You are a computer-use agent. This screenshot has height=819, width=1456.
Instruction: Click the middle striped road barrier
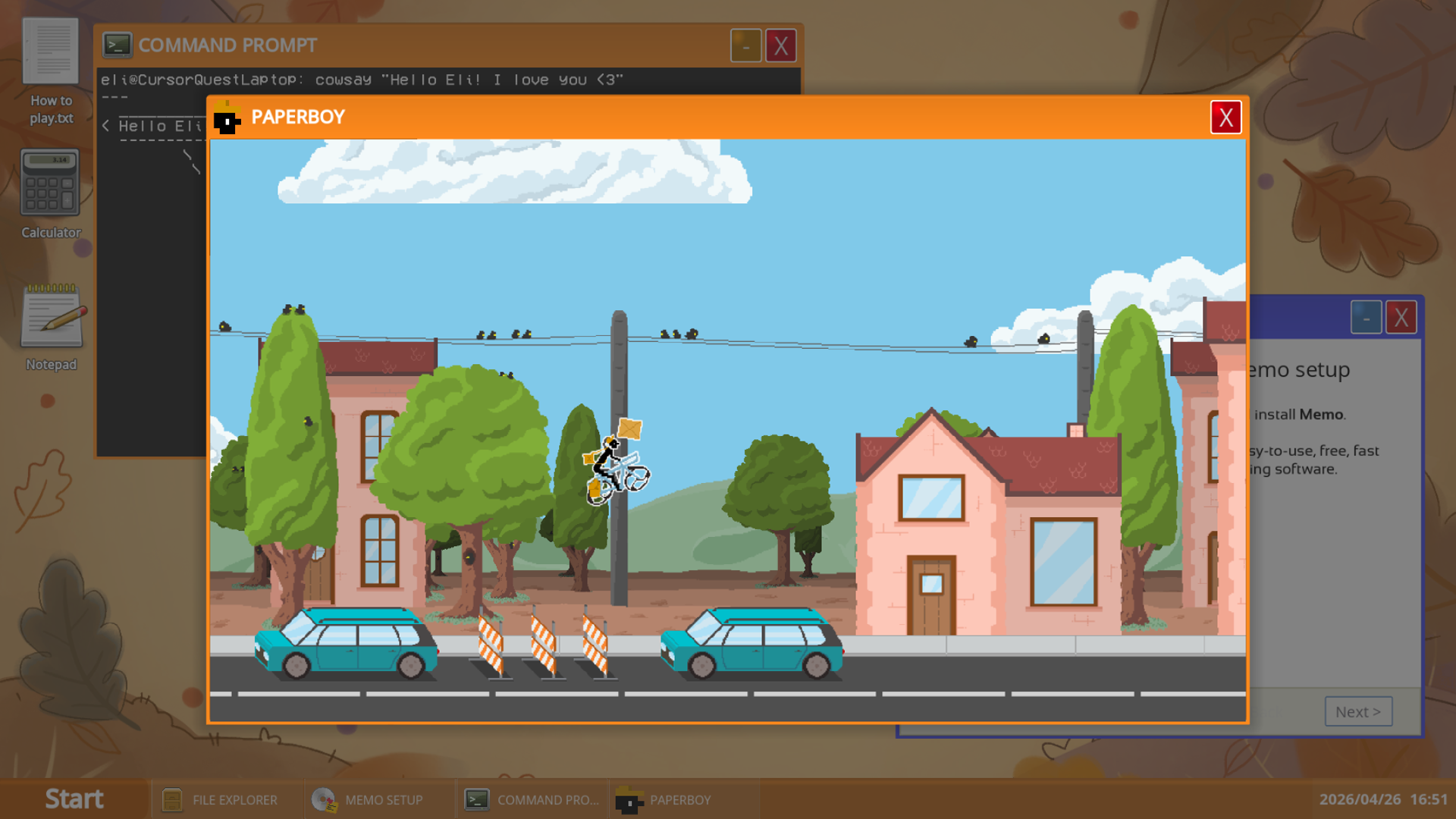[543, 645]
